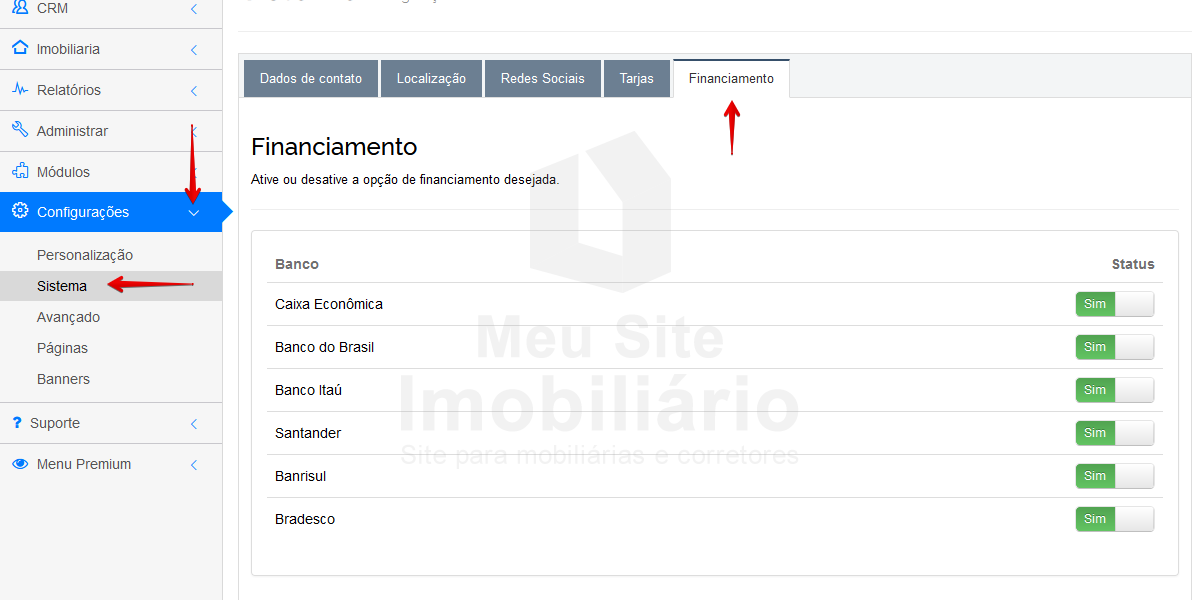The height and width of the screenshot is (600, 1200).
Task: Disable Caixa Econômica financing toggle
Action: [1114, 304]
